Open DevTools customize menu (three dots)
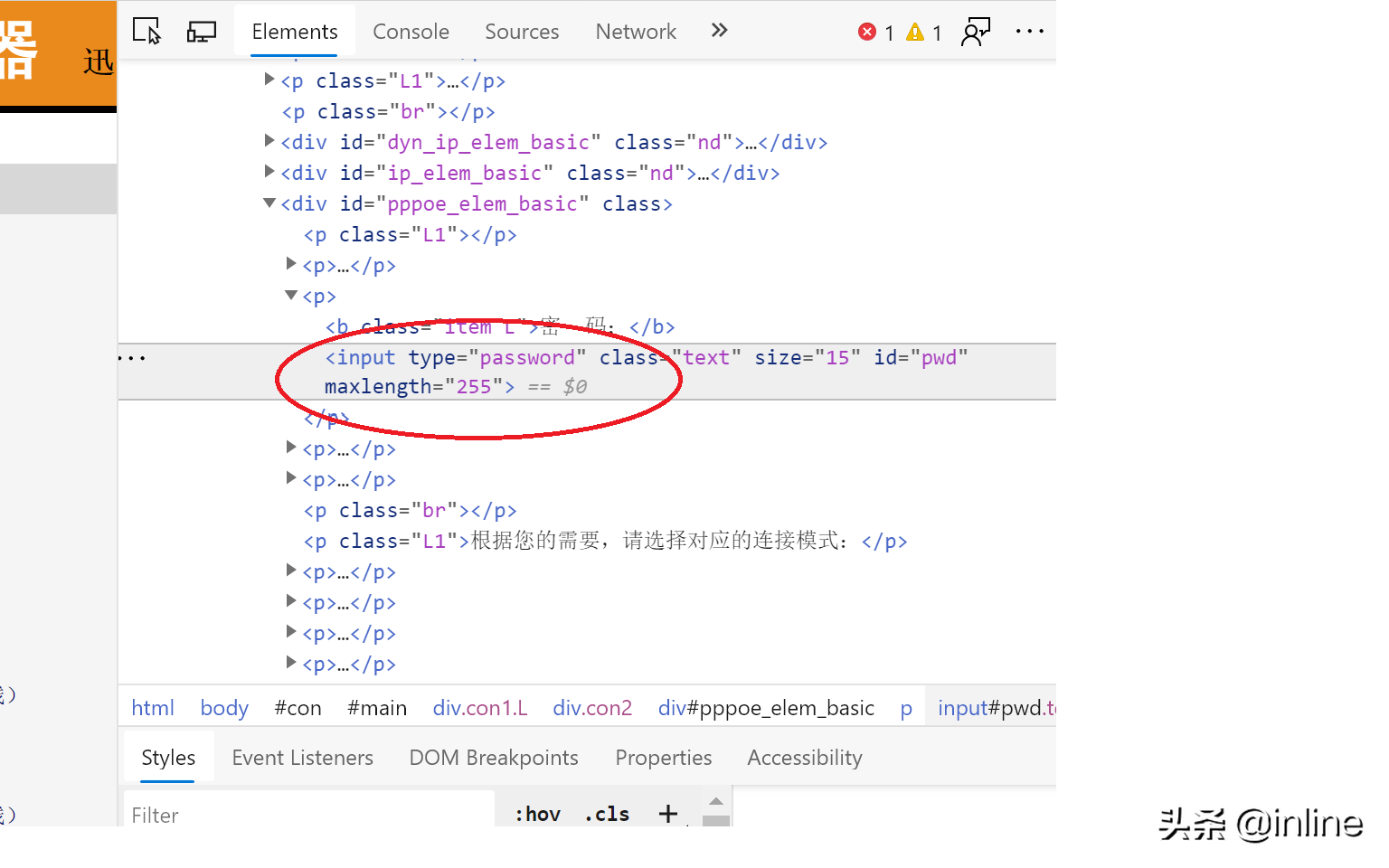 (x=1029, y=31)
